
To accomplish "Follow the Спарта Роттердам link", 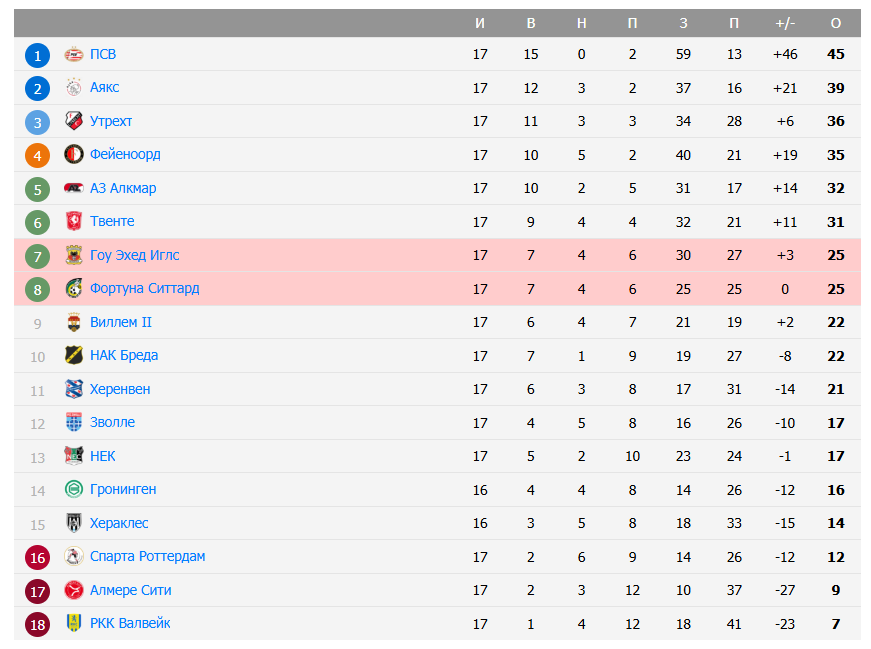I will pos(147,556).
